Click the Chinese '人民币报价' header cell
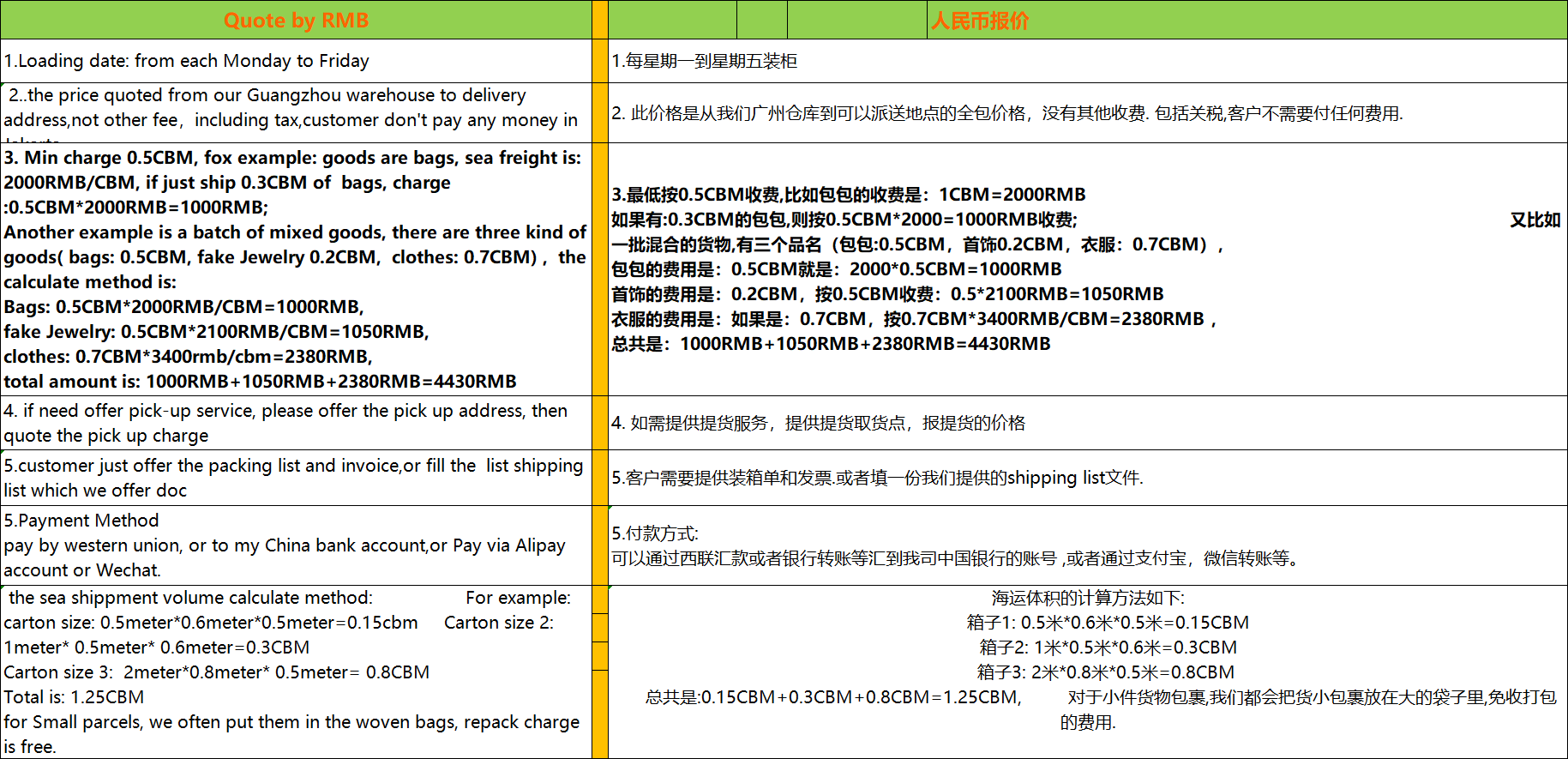Viewport: 1568px width, 759px height. [1248, 20]
